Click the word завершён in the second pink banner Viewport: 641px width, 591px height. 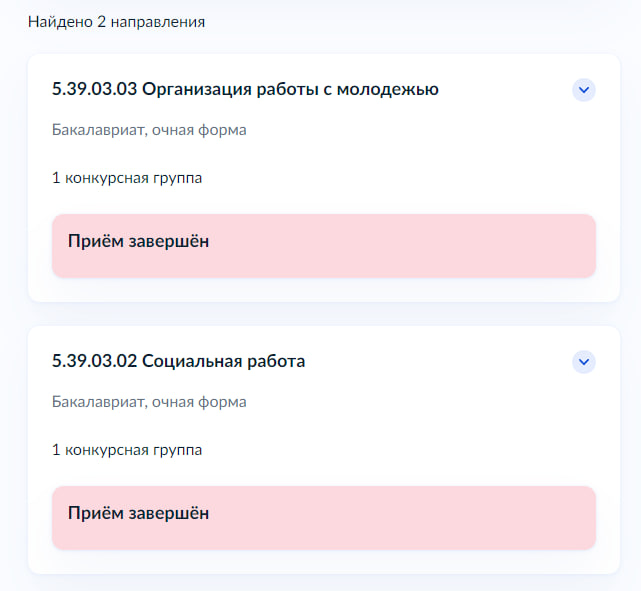169,513
